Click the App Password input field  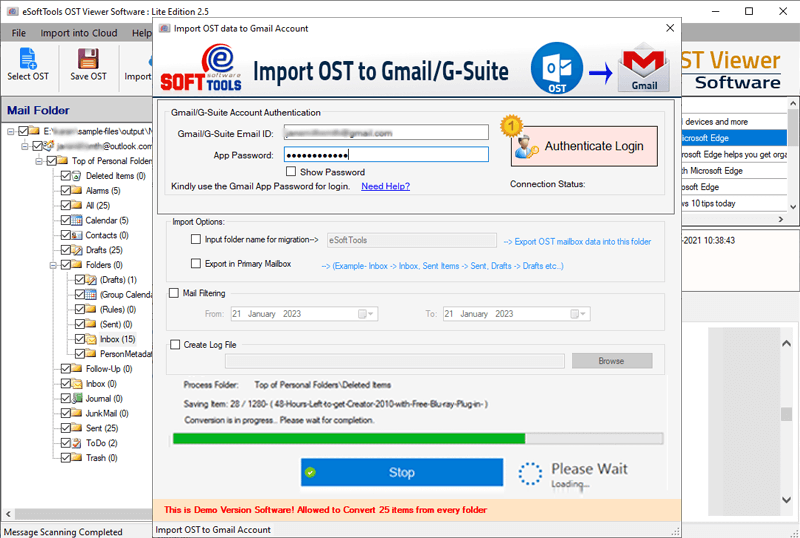point(386,154)
